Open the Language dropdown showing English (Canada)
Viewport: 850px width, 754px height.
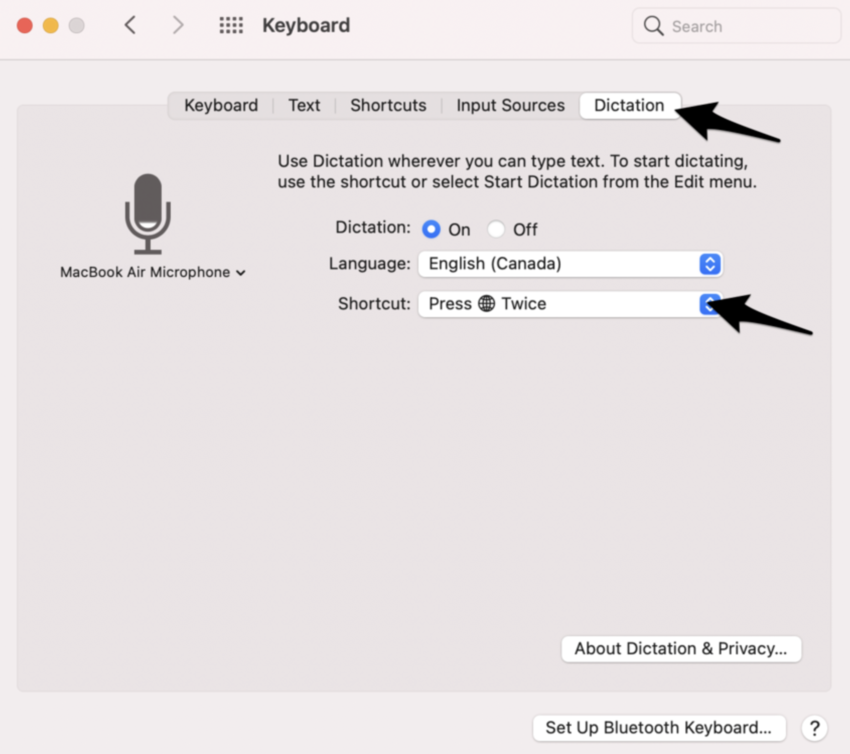pyautogui.click(x=569, y=264)
